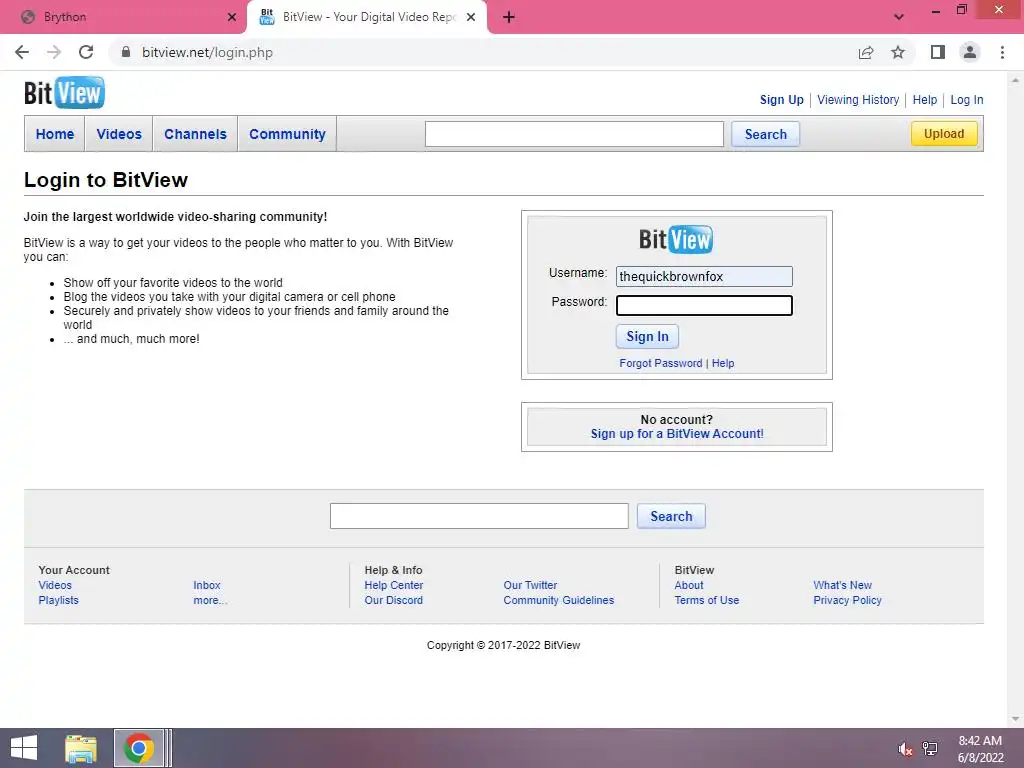This screenshot has height=768, width=1024.
Task: Open the Forgot Password link
Action: (661, 363)
